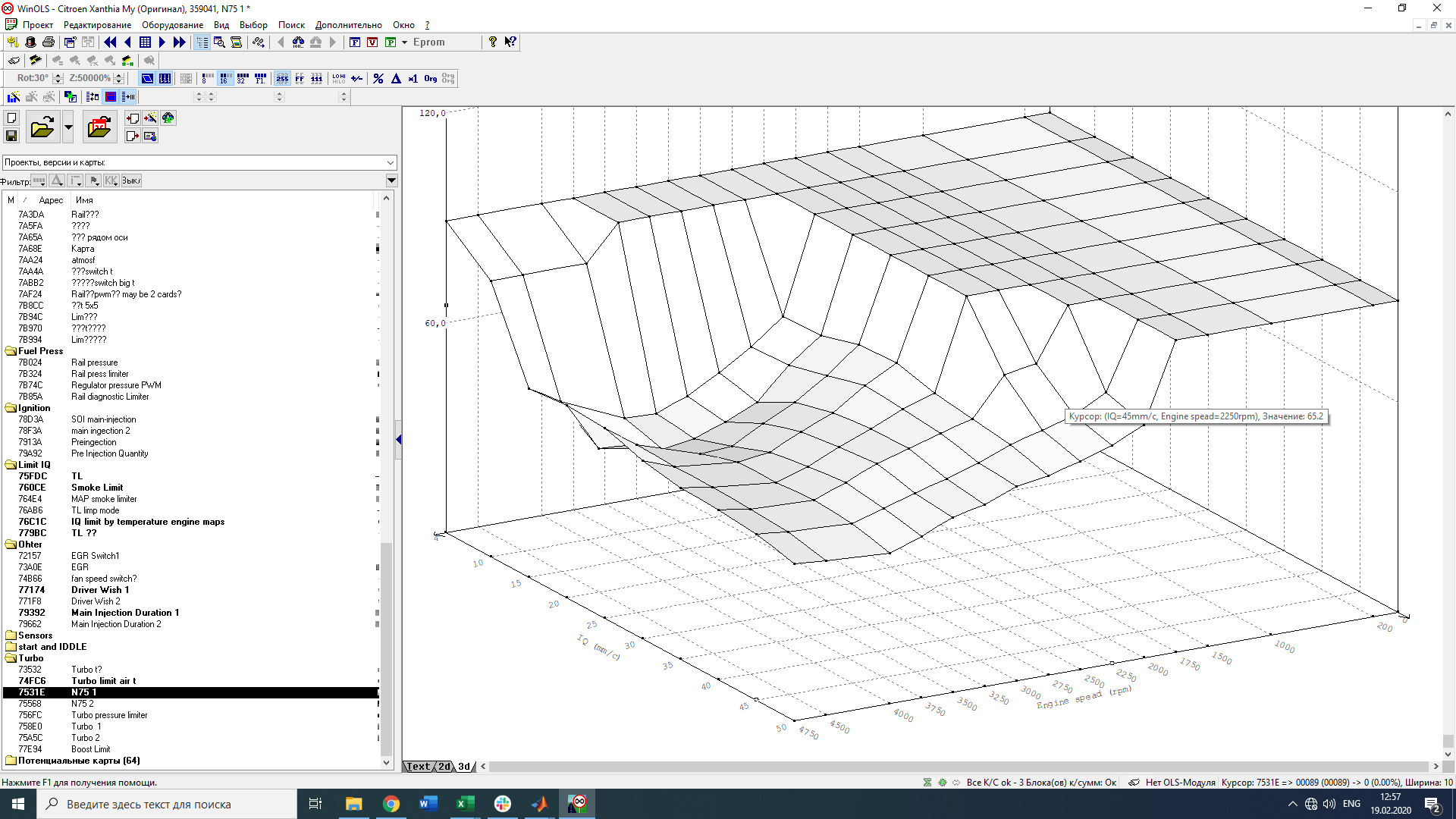Open the Поиск menu
The width and height of the screenshot is (1456, 819).
[291, 25]
